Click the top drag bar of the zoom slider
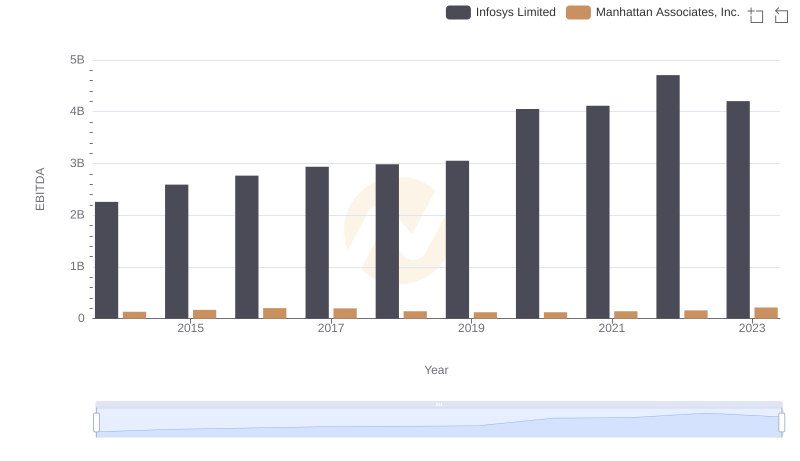Screen dimensions: 800x461 point(439,404)
